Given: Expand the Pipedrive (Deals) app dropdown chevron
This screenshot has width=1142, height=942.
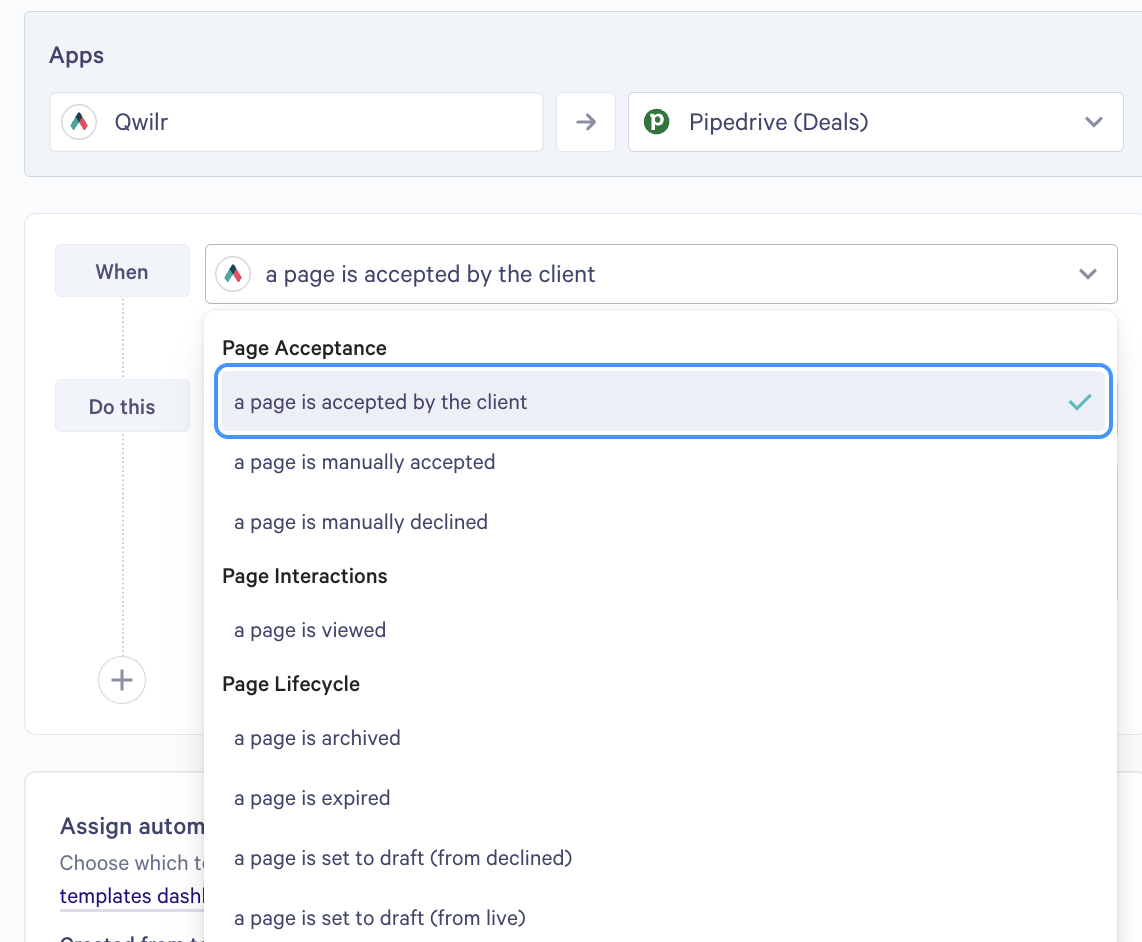Looking at the screenshot, I should [1093, 122].
